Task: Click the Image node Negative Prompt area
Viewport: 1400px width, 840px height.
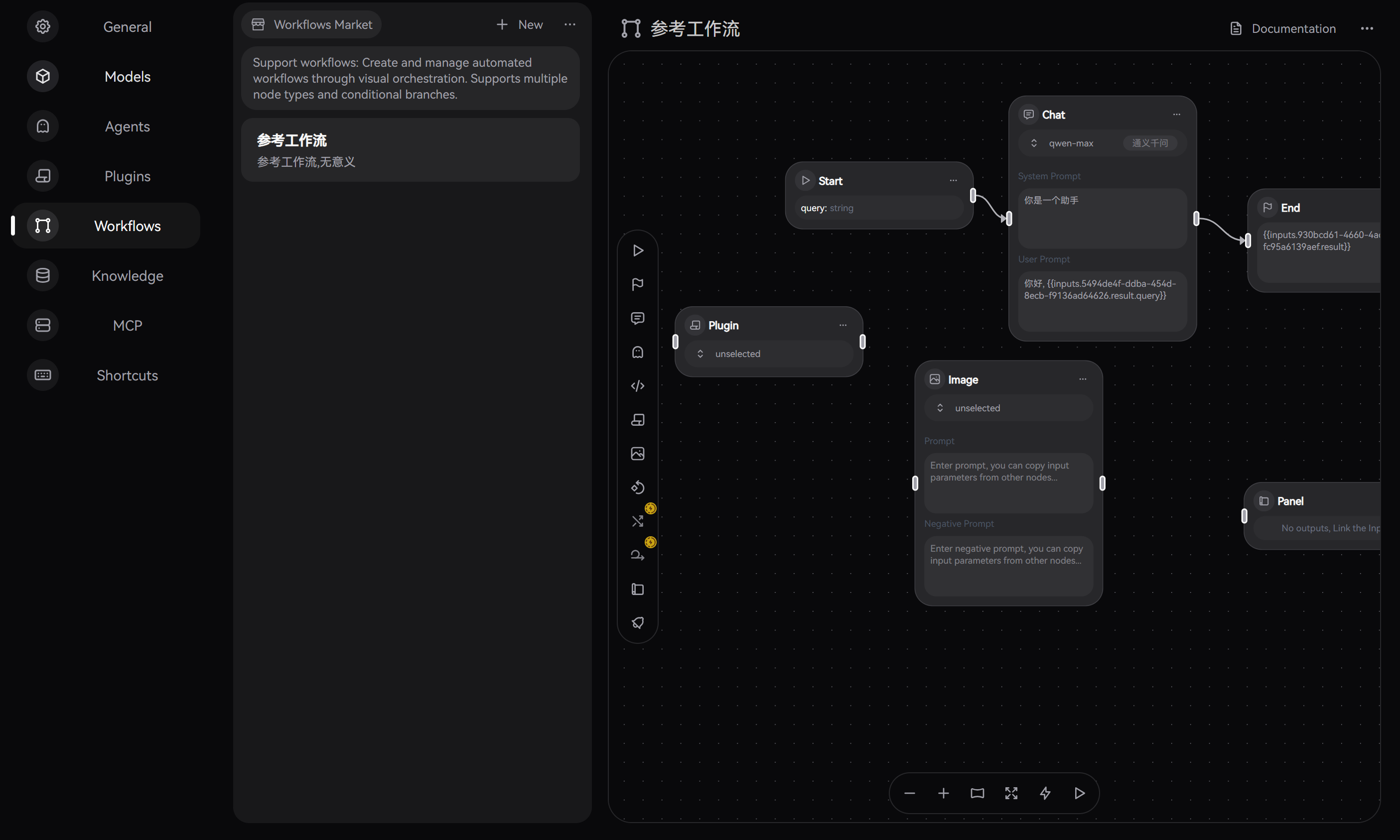Action: (1009, 566)
